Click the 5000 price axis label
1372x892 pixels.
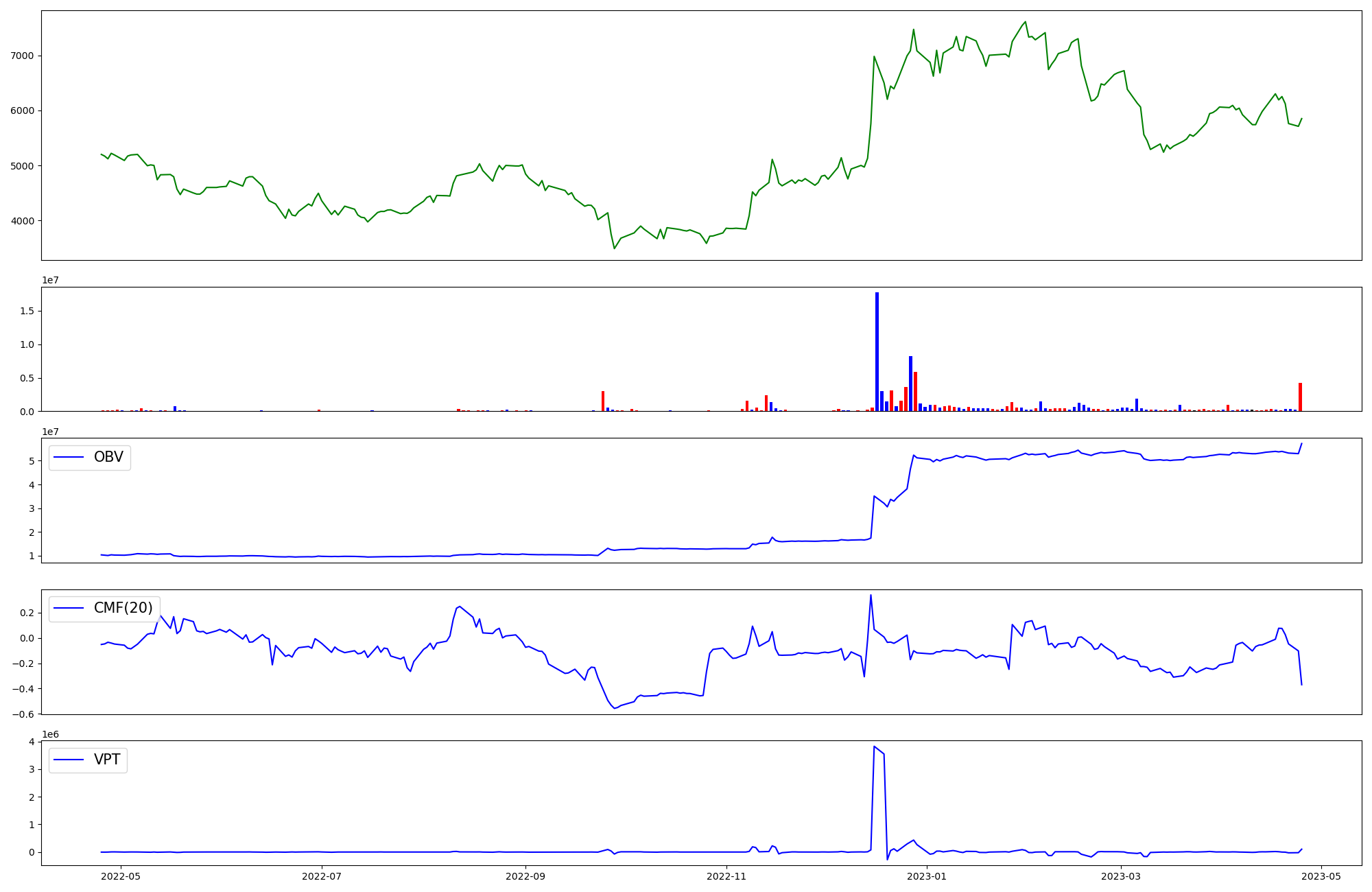pyautogui.click(x=22, y=166)
